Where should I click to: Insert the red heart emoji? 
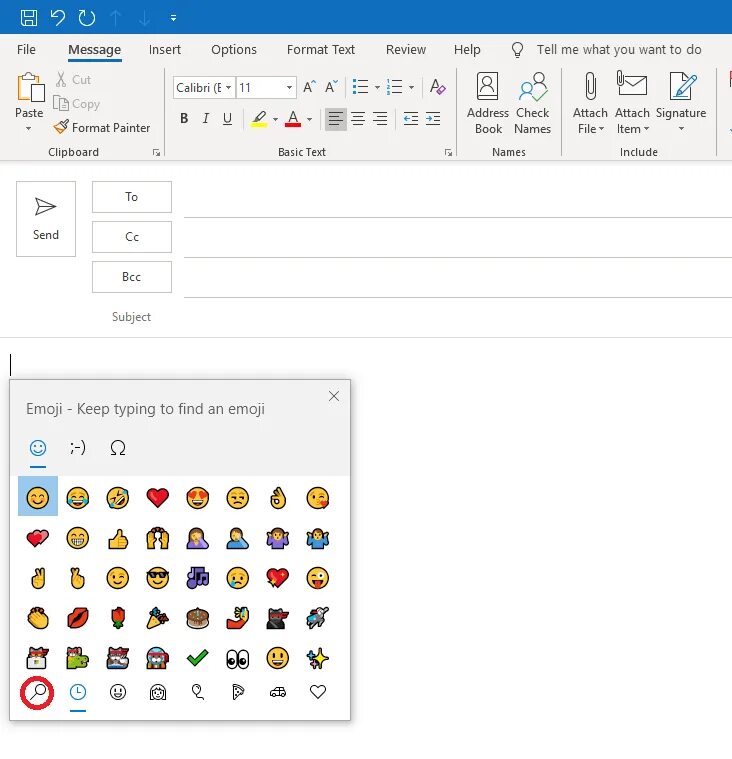[x=157, y=498]
